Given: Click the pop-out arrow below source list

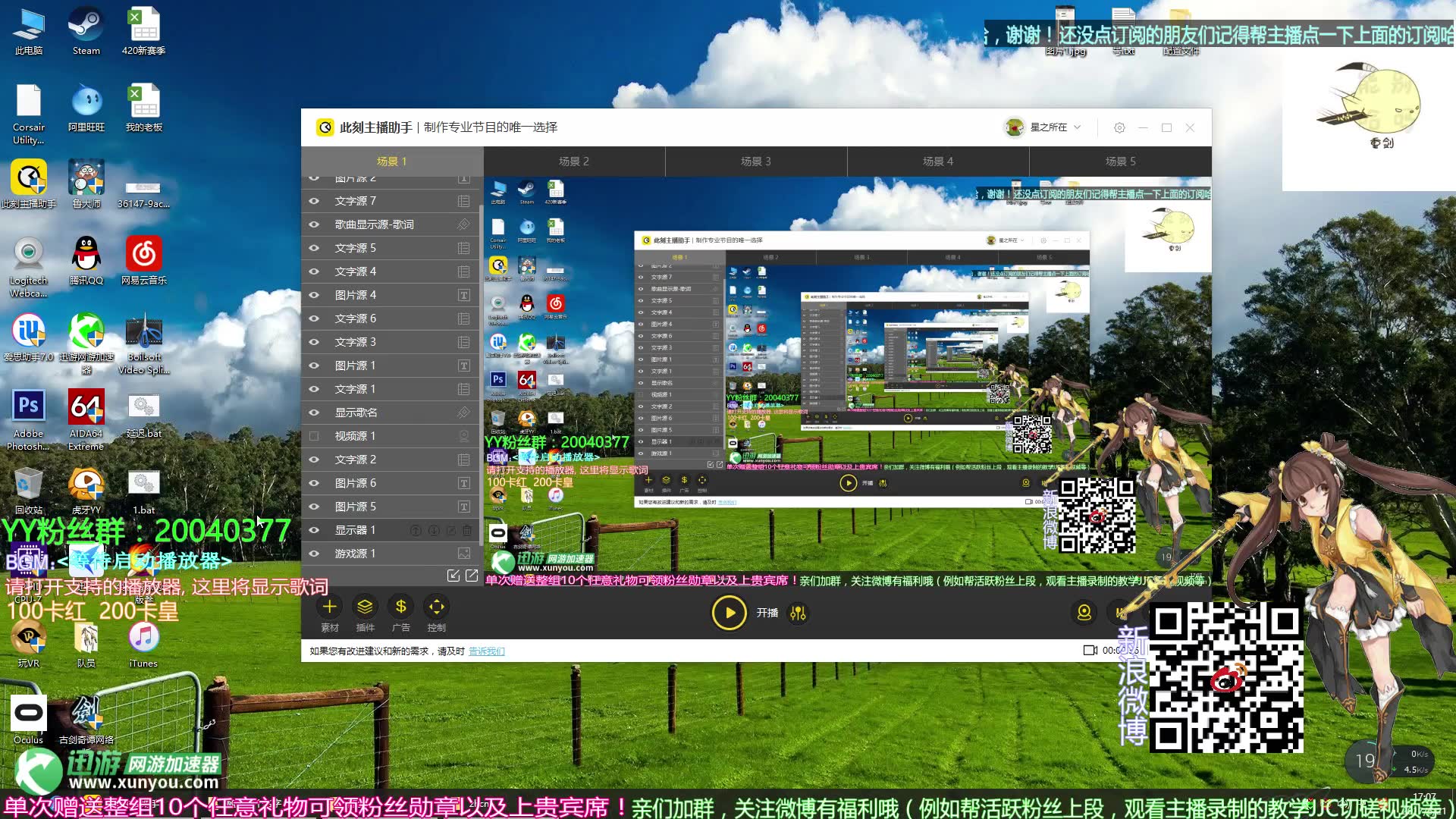Looking at the screenshot, I should (x=472, y=576).
